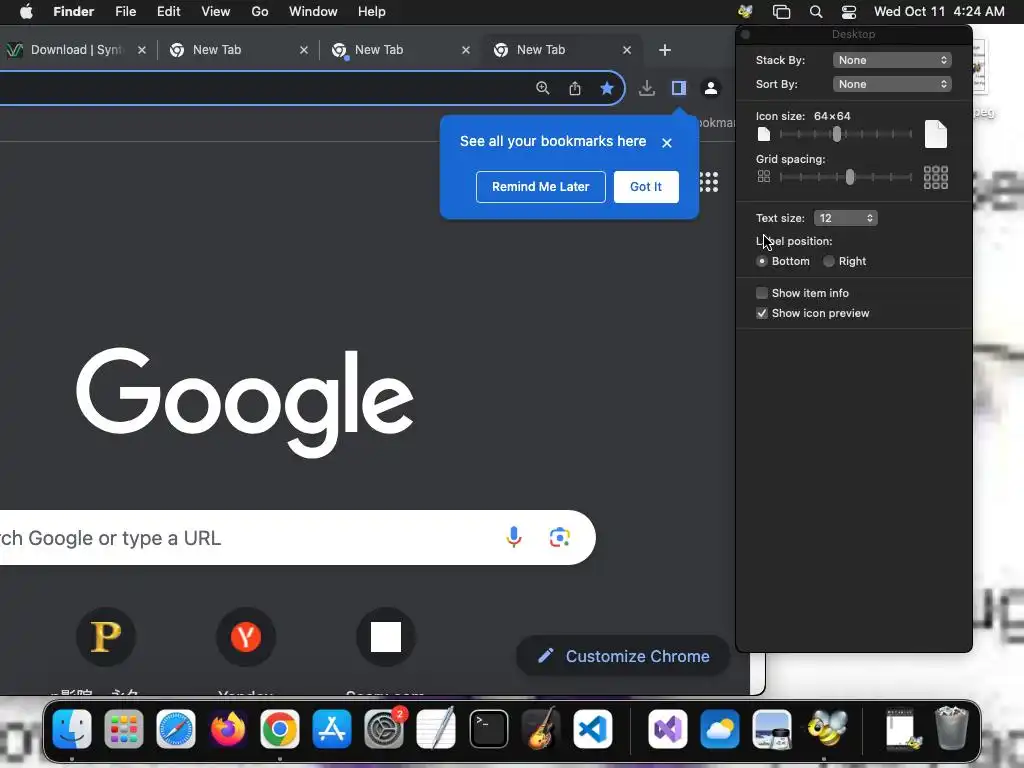Open Weather app cloud icon in Dock
Image resolution: width=1024 pixels, height=768 pixels.
(720, 729)
